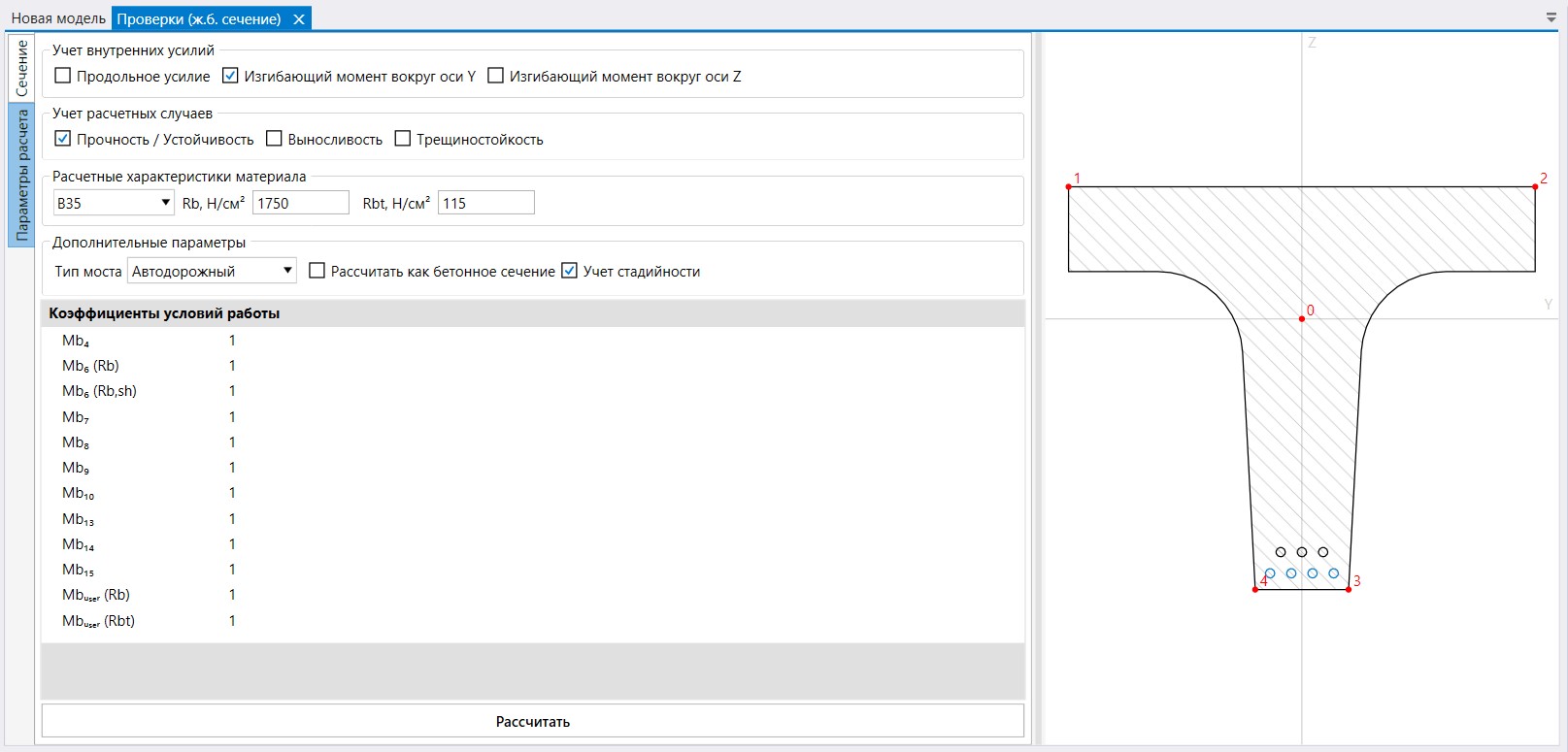This screenshot has height=752, width=1568.
Task: Select the Mbuser (Rb) coefficient row
Action: [533, 595]
